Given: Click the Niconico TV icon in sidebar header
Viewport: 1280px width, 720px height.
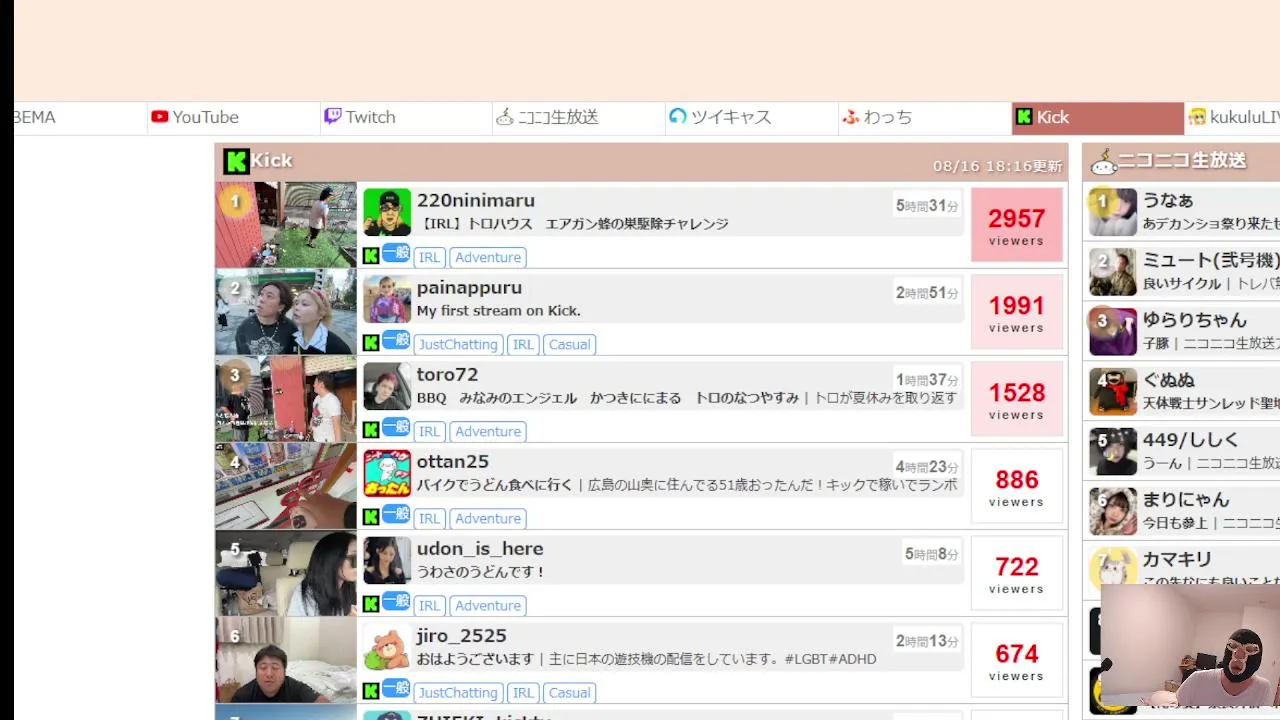Looking at the screenshot, I should click(x=1104, y=161).
